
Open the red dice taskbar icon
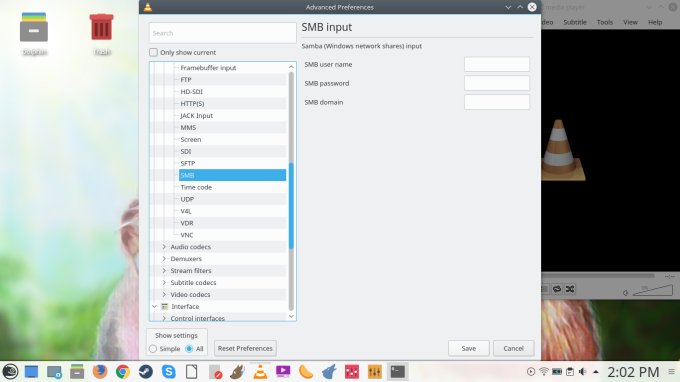click(x=352, y=372)
